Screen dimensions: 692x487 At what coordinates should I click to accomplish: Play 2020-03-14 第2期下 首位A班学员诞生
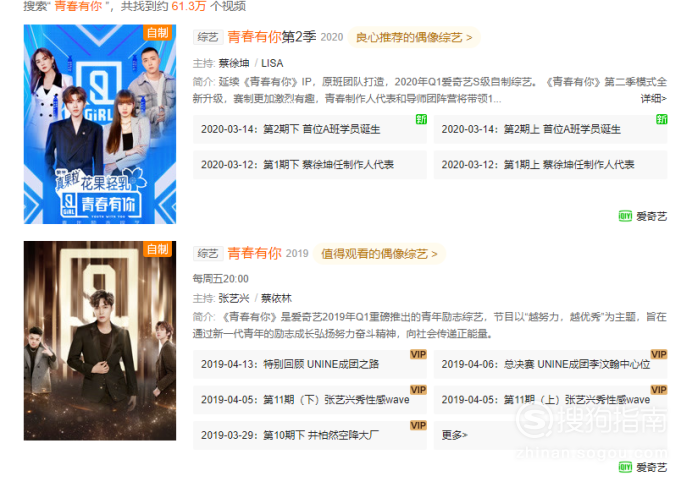point(310,129)
